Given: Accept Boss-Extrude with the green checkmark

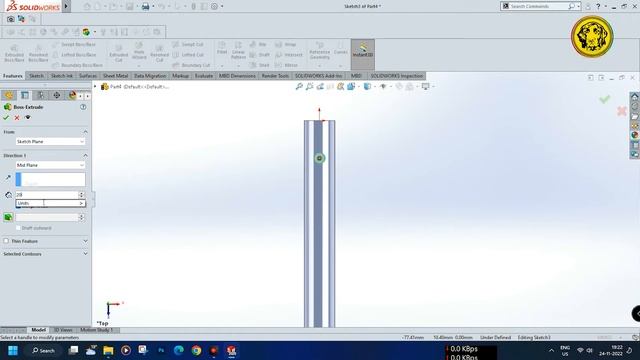Looking at the screenshot, I should click(6, 118).
